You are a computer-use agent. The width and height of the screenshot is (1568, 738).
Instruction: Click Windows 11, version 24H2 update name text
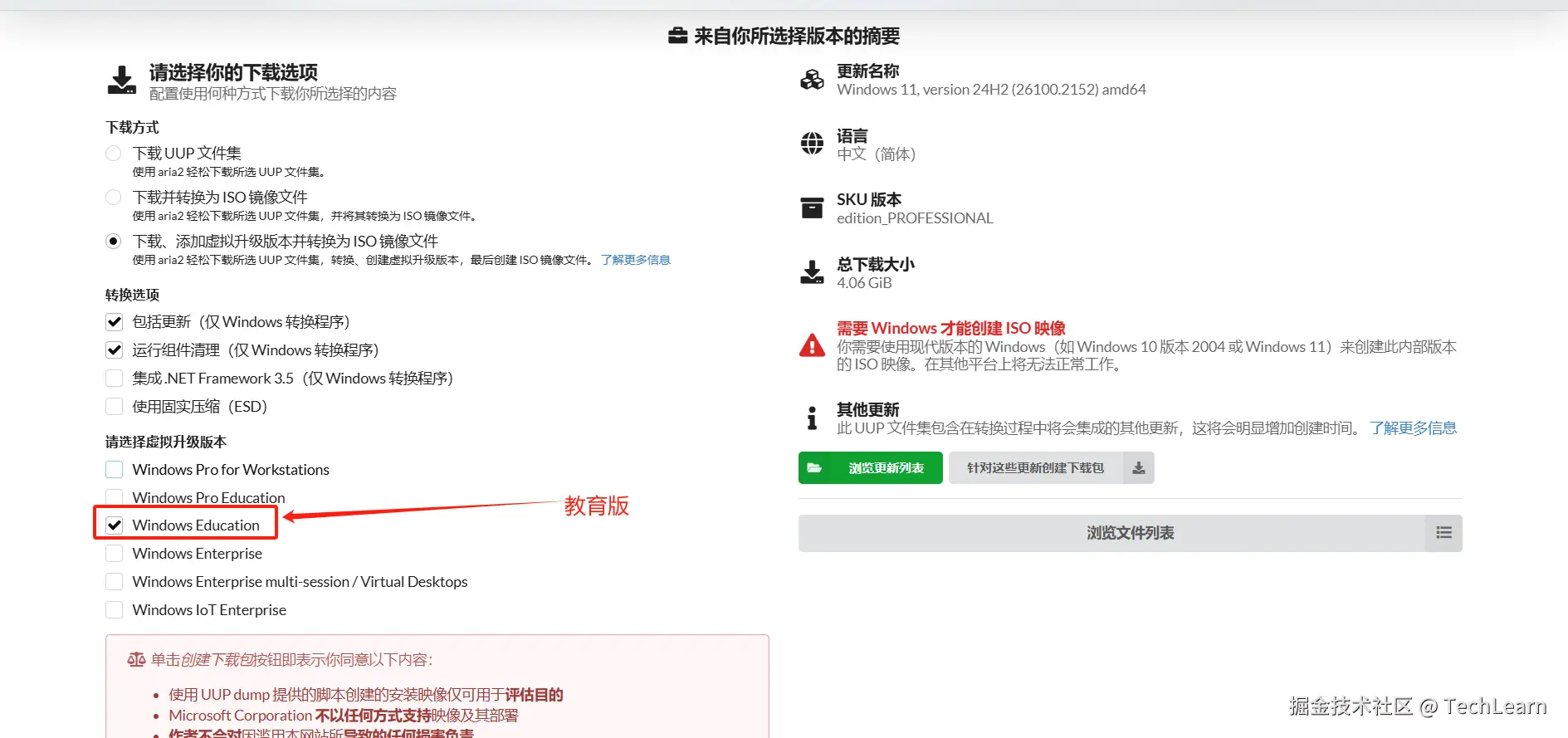coord(991,90)
